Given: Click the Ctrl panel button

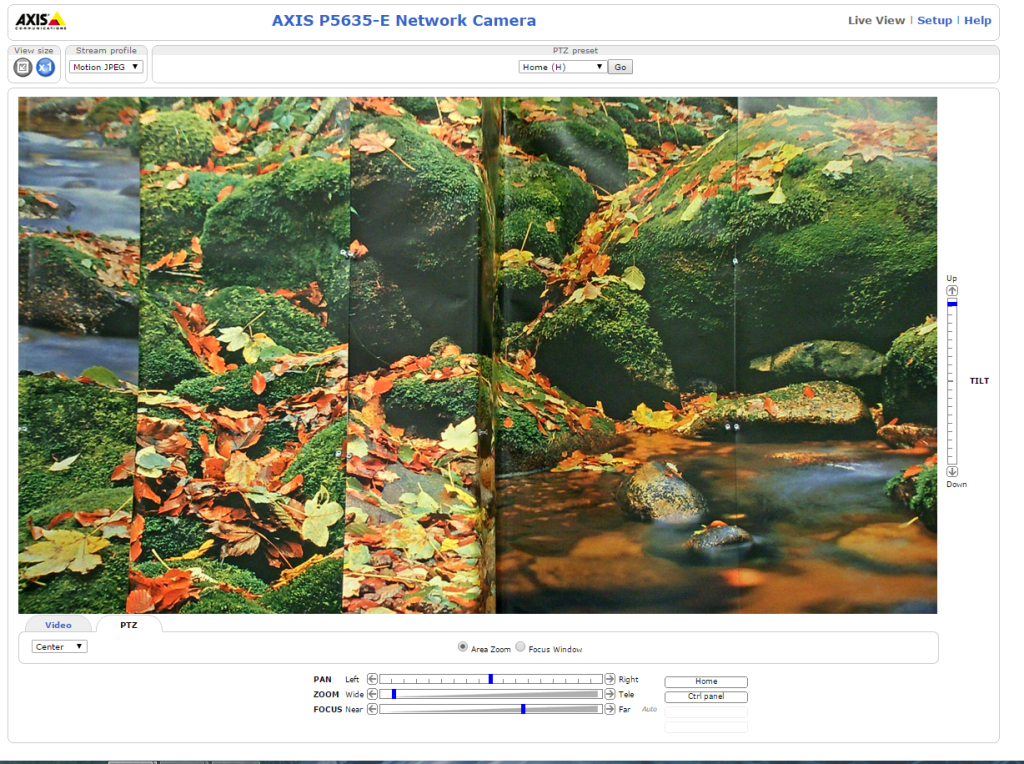Looking at the screenshot, I should (x=705, y=696).
